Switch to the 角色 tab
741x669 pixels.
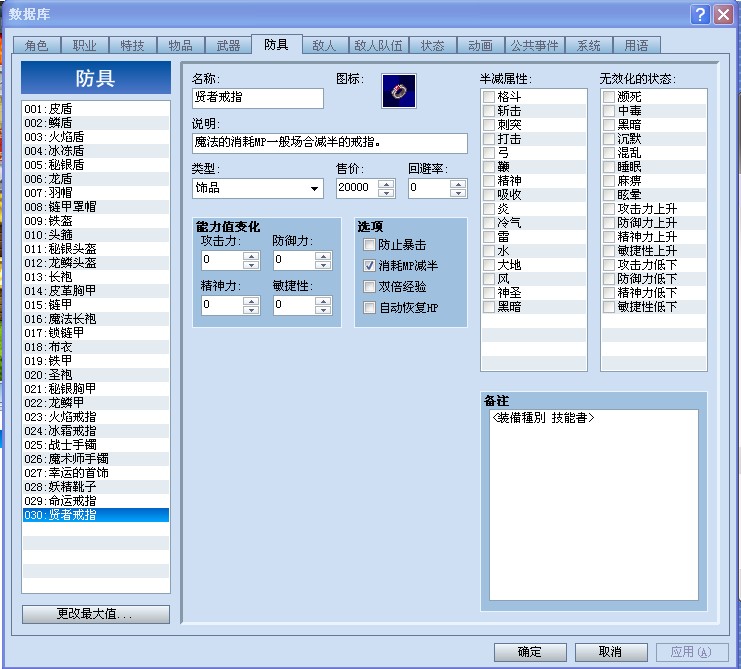click(x=37, y=45)
